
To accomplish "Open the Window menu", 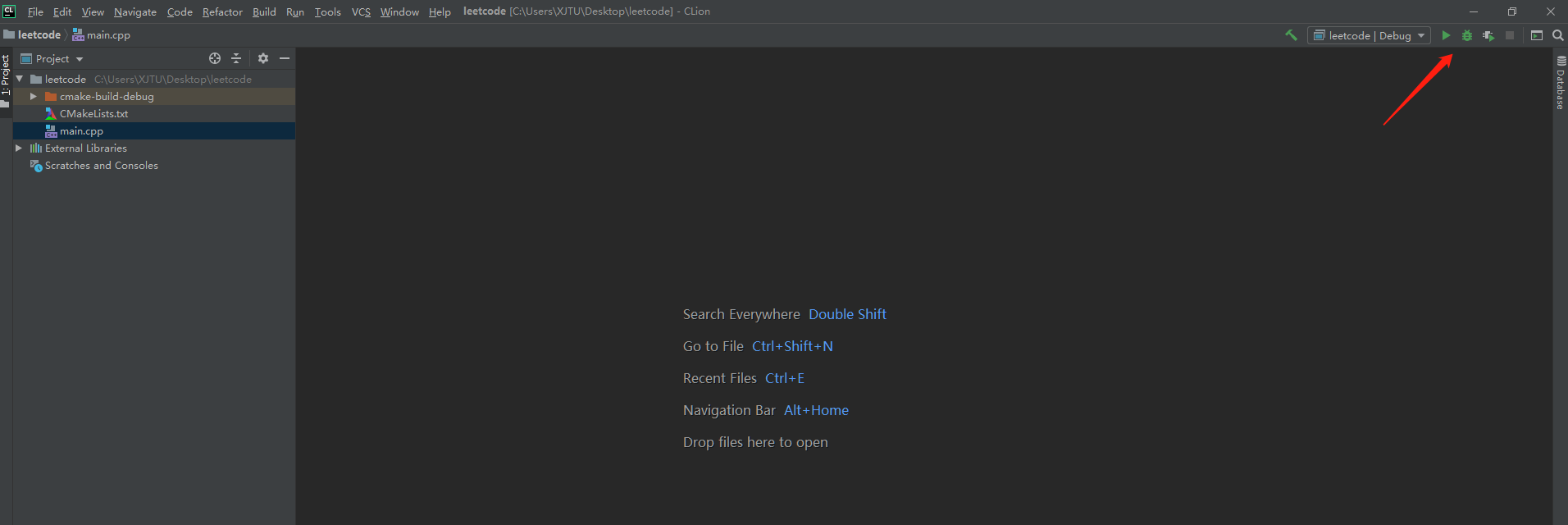I will coord(399,11).
